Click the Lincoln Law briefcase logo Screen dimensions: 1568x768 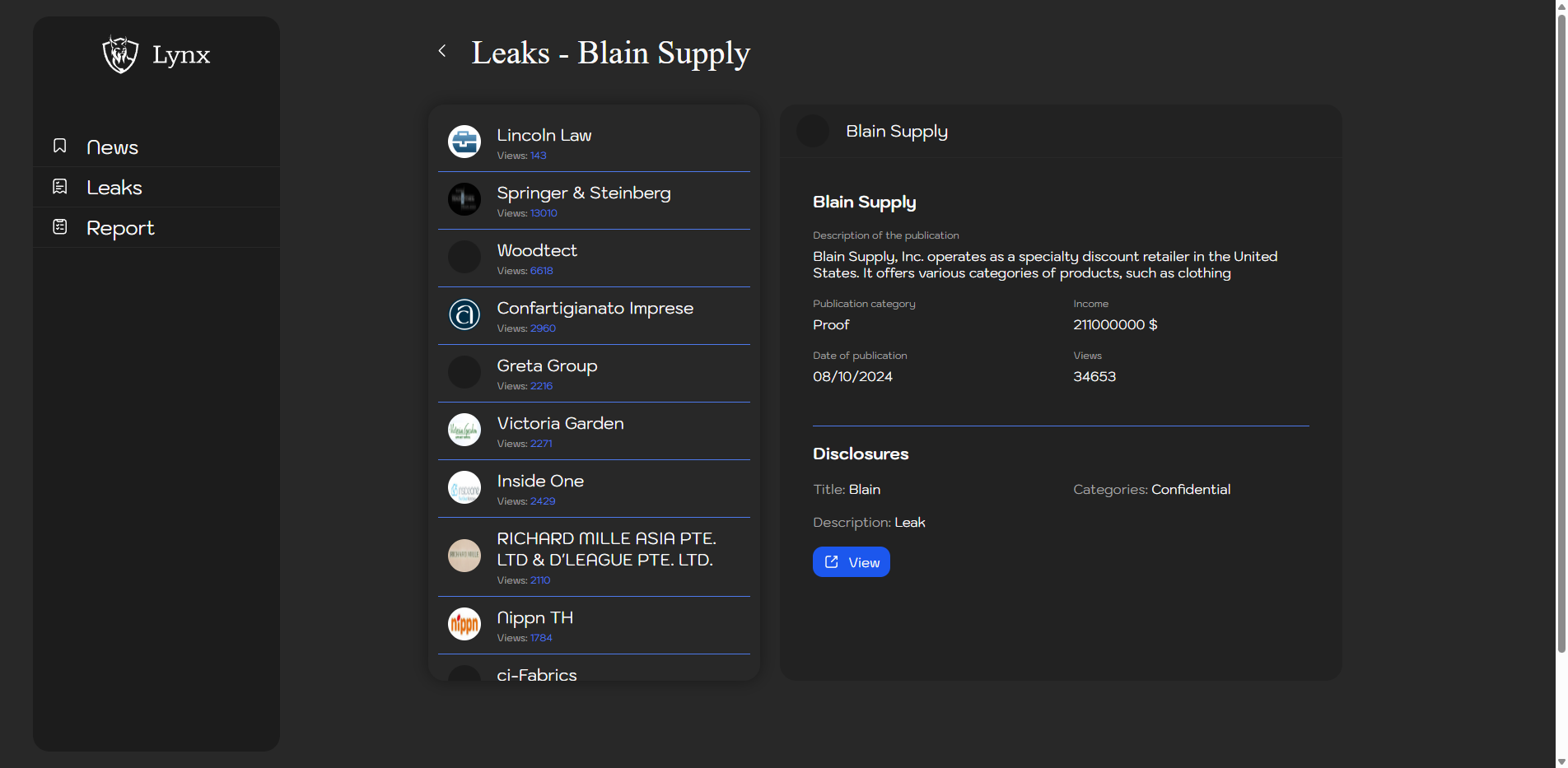464,142
